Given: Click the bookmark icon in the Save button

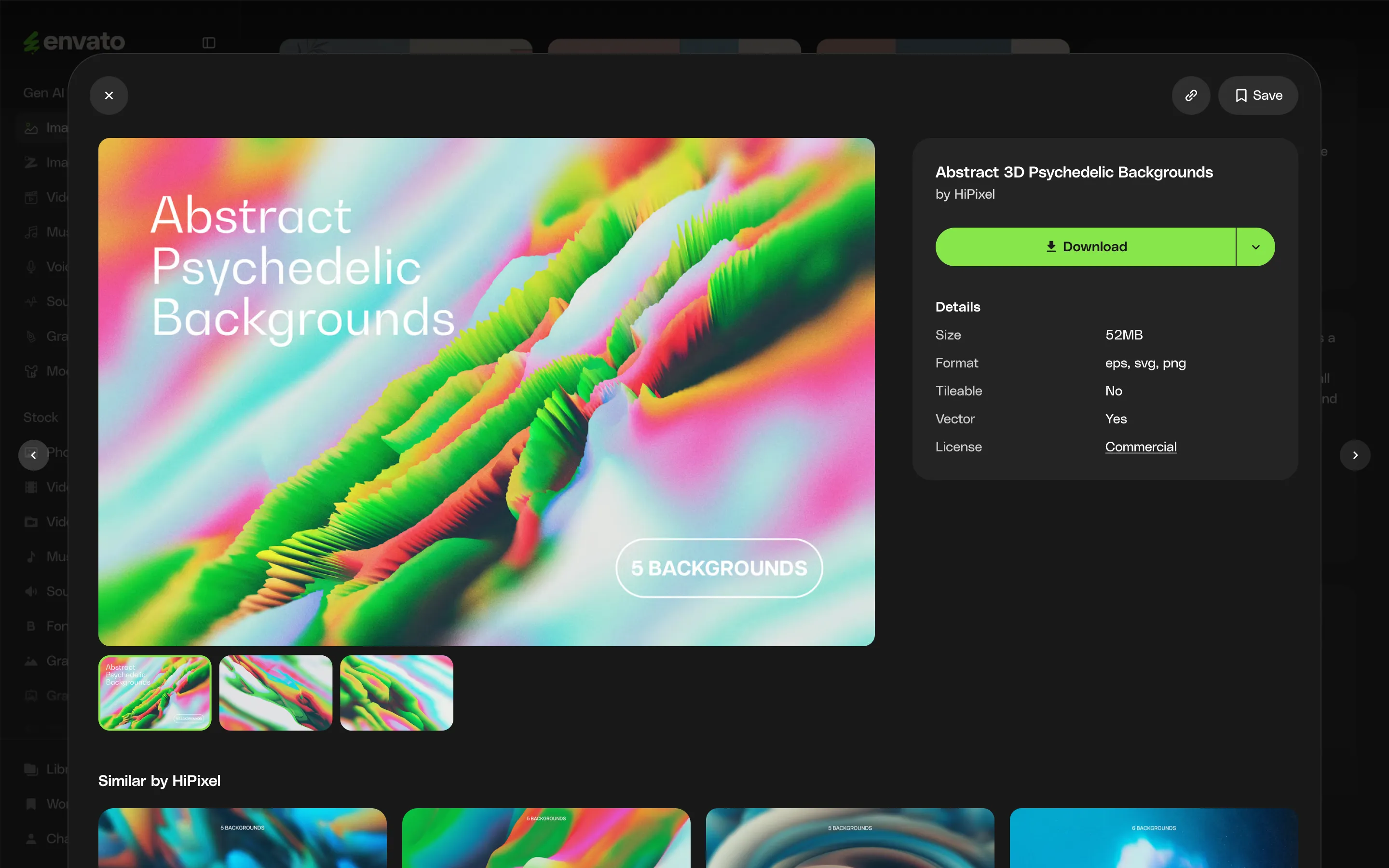Looking at the screenshot, I should 1241,95.
